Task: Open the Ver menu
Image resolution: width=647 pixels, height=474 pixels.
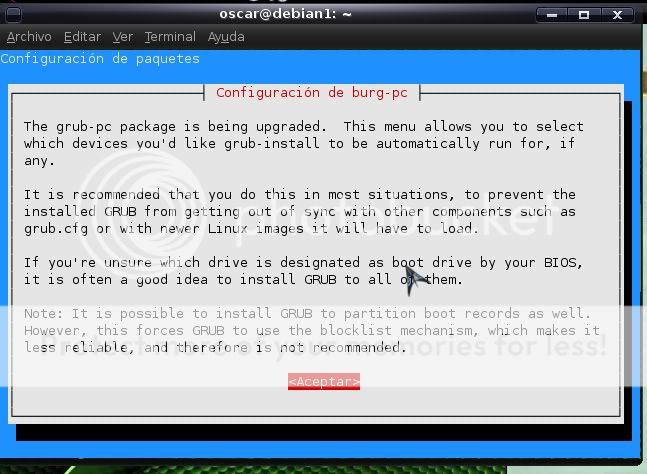Action: click(x=123, y=37)
